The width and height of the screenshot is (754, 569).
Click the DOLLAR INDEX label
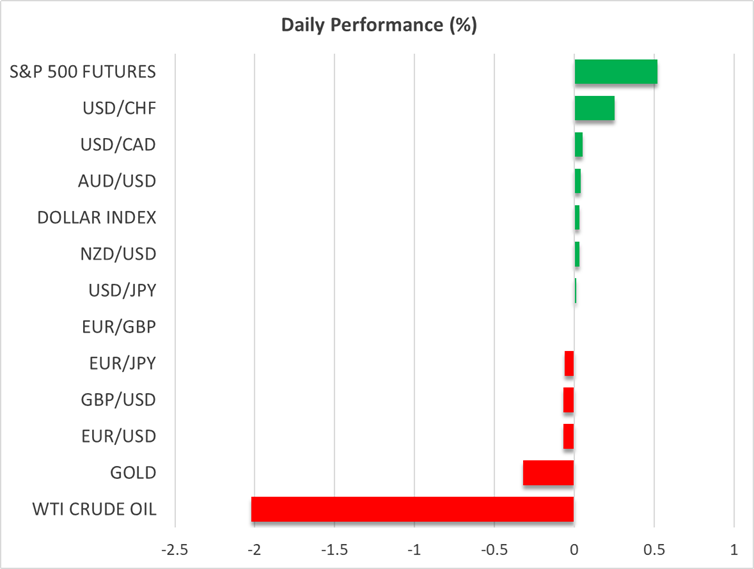coord(96,217)
